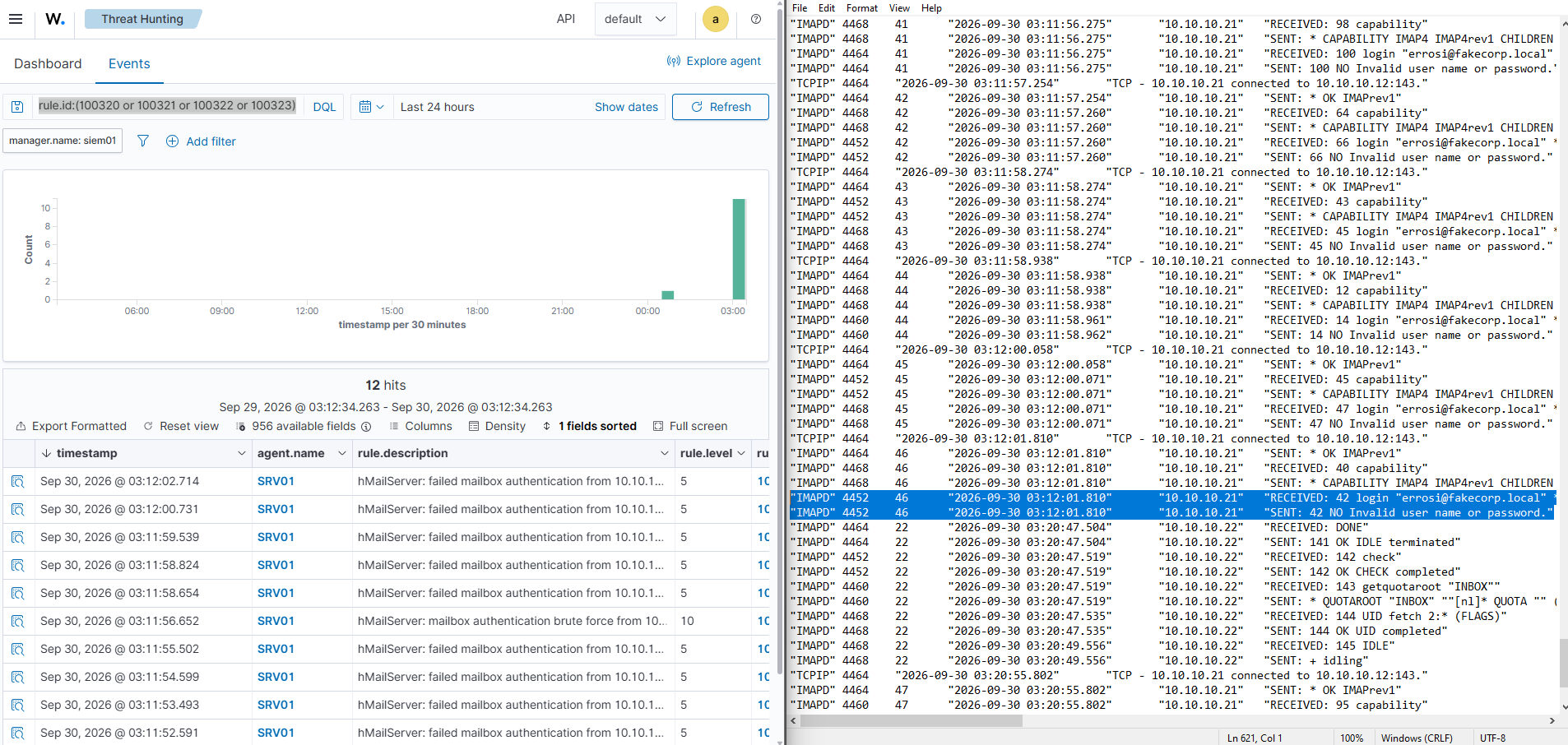Click Notepad horizontal scrollbar thumb
The image size is (1568, 745).
[x=912, y=720]
